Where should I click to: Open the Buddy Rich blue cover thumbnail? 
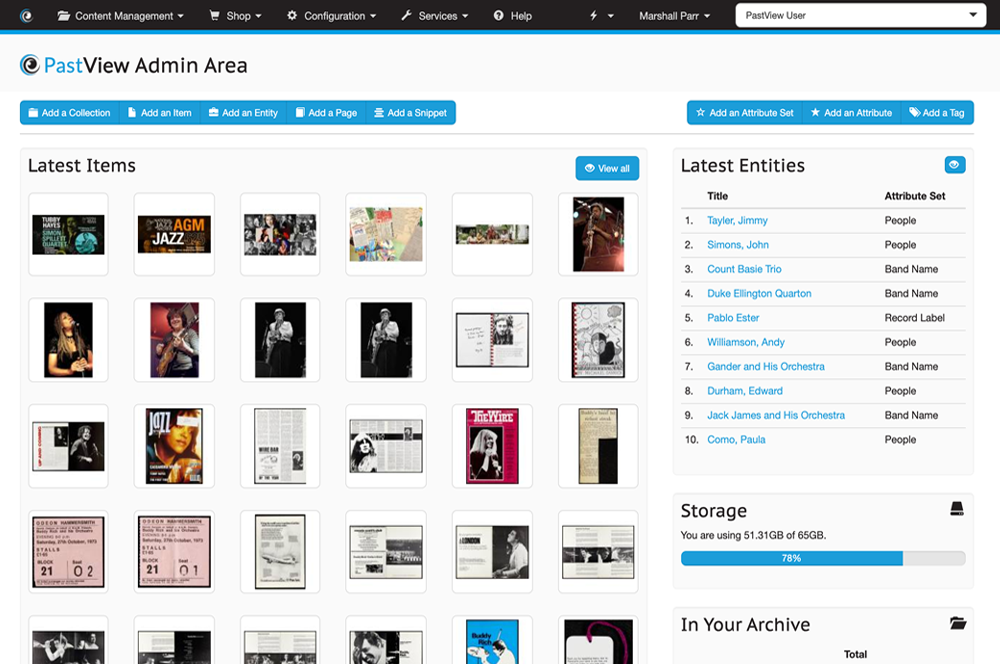[x=492, y=641]
